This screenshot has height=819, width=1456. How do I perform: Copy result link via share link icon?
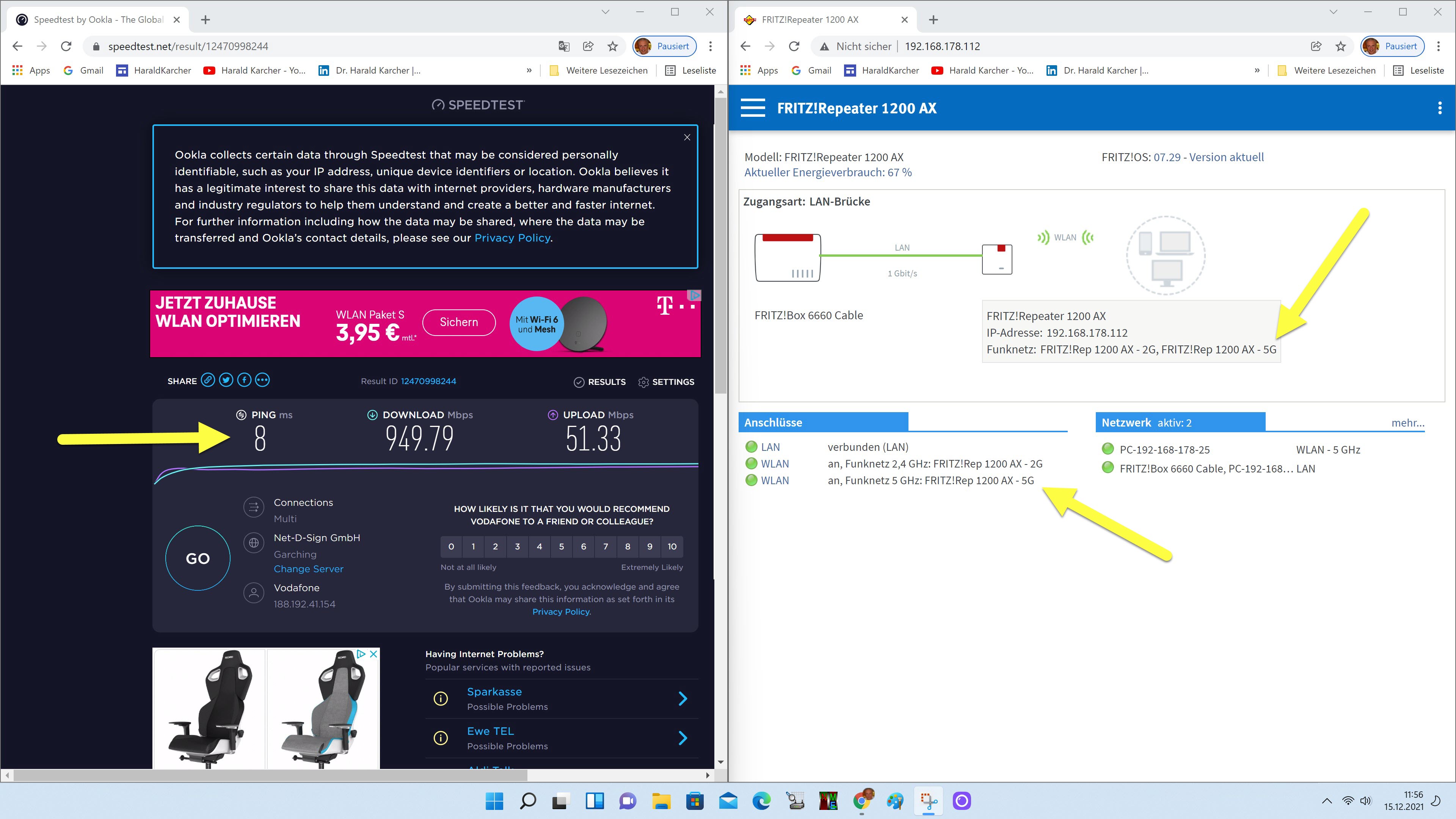208,380
